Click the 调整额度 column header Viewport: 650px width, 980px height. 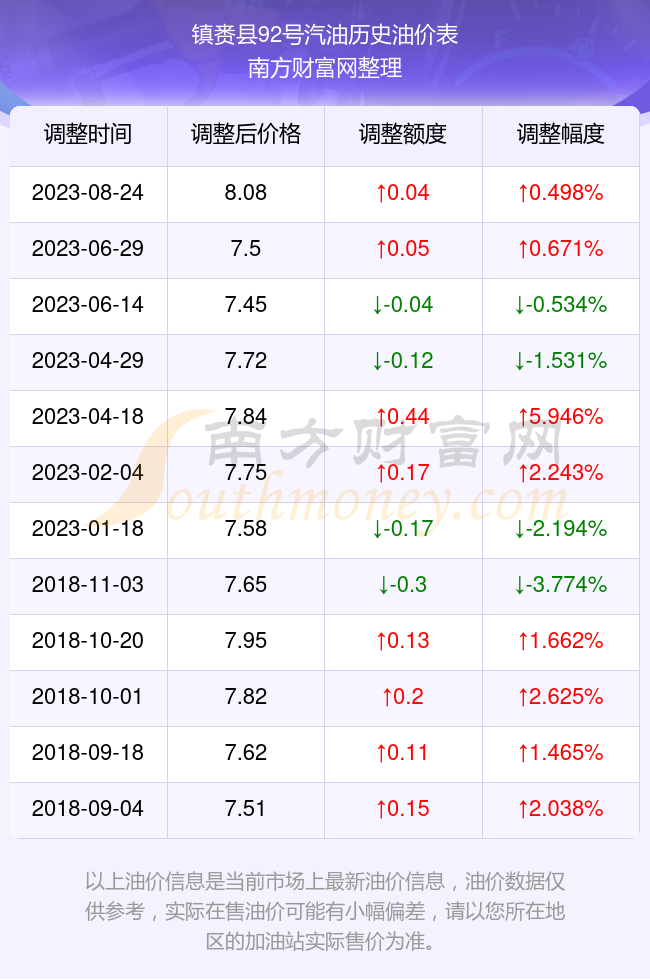tap(403, 134)
